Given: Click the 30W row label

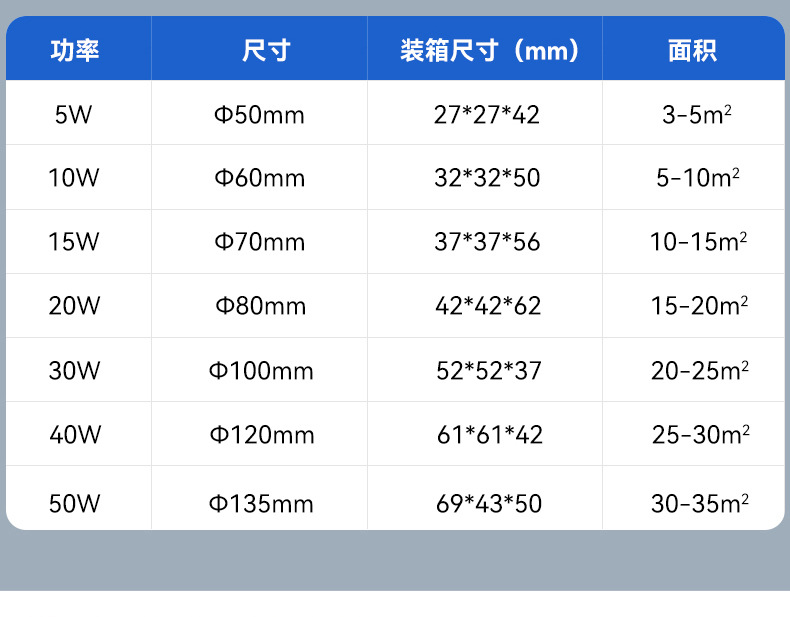Looking at the screenshot, I should [x=74, y=371].
